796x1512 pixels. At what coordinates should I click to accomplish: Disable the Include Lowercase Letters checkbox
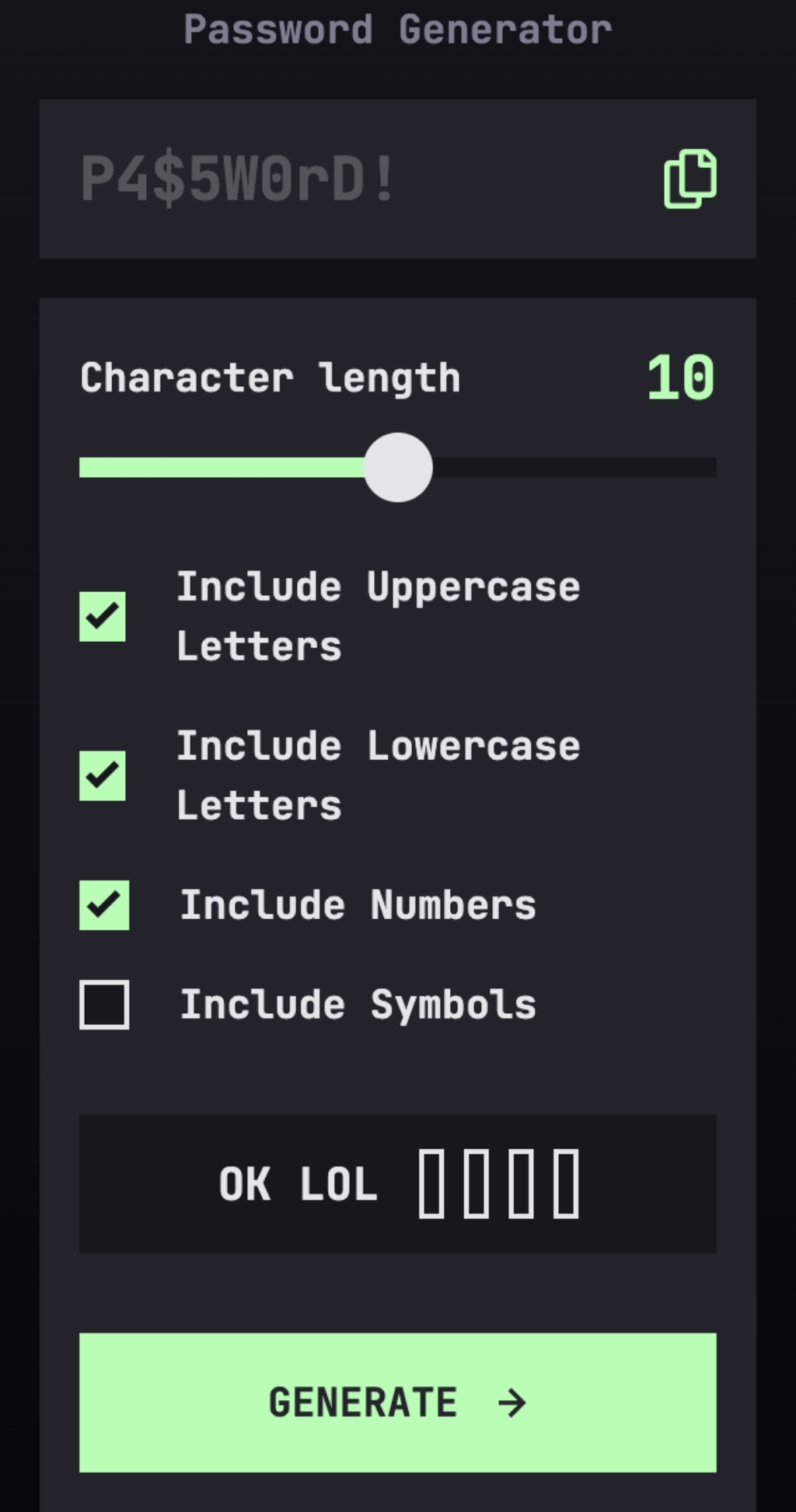coord(103,775)
